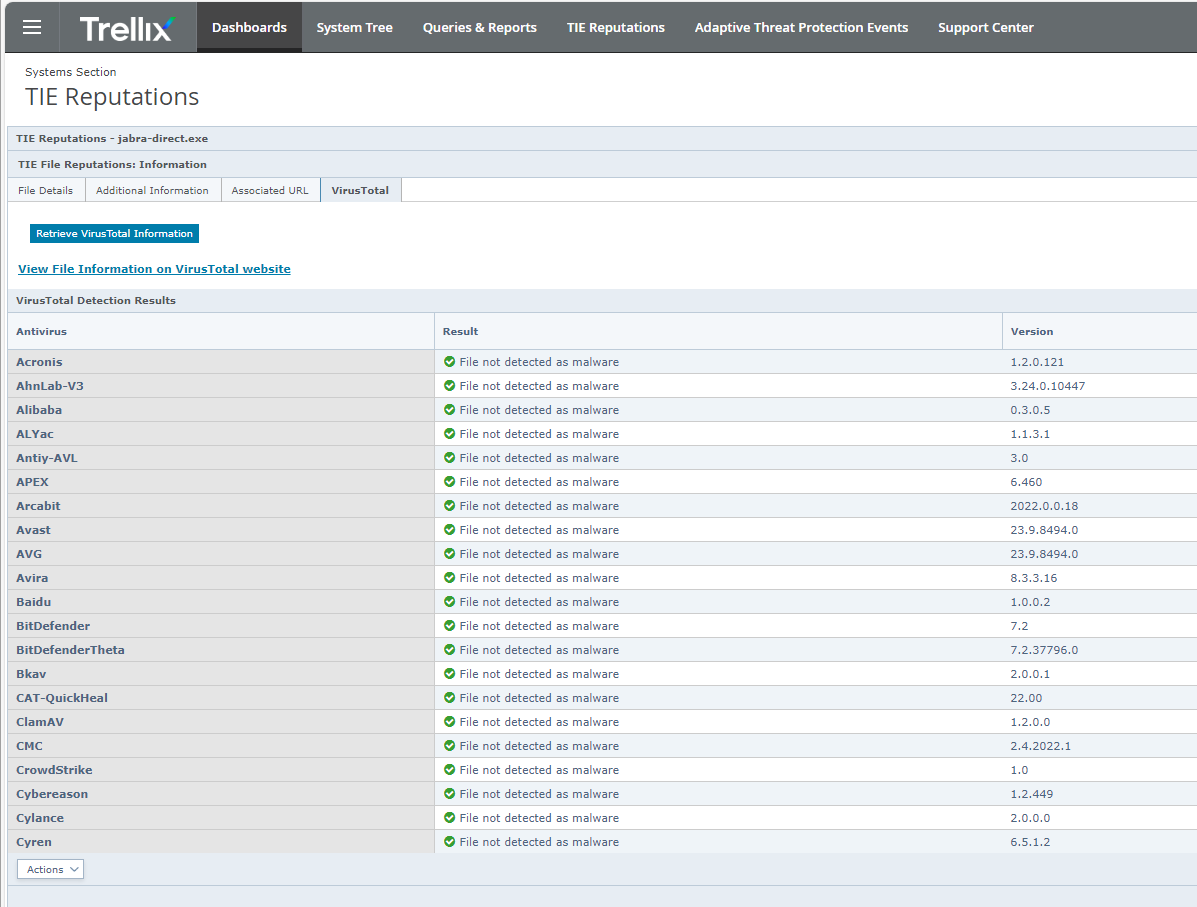Image resolution: width=1197 pixels, height=907 pixels.
Task: Click green check icon in ClamAV row
Action: point(450,721)
